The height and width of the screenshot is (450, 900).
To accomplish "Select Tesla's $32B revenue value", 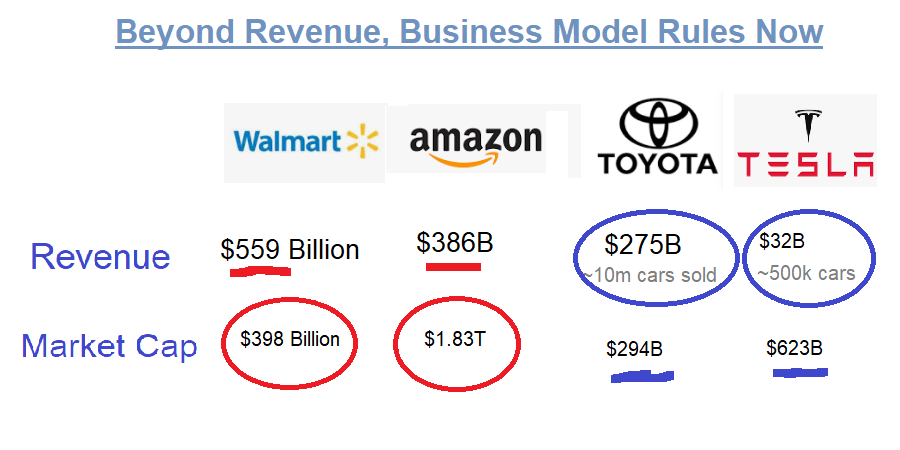I will (x=782, y=241).
